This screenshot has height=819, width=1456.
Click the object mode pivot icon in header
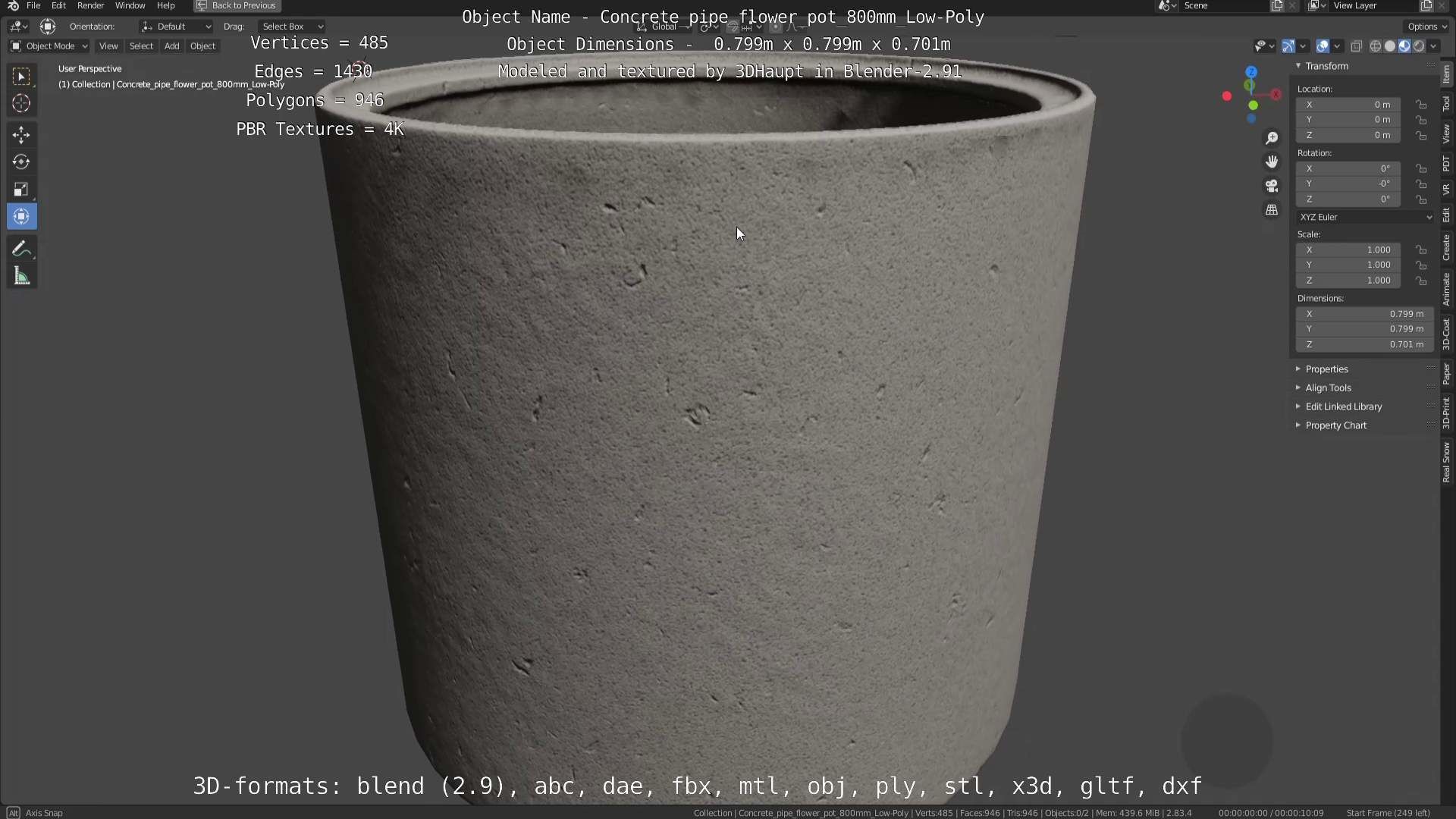point(48,27)
